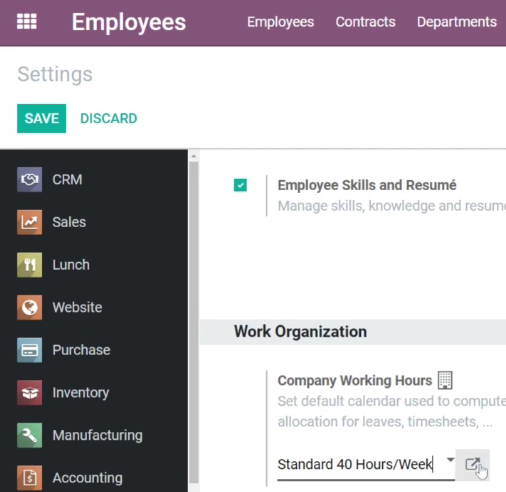Click company building icon beside Working Hours

[445, 380]
